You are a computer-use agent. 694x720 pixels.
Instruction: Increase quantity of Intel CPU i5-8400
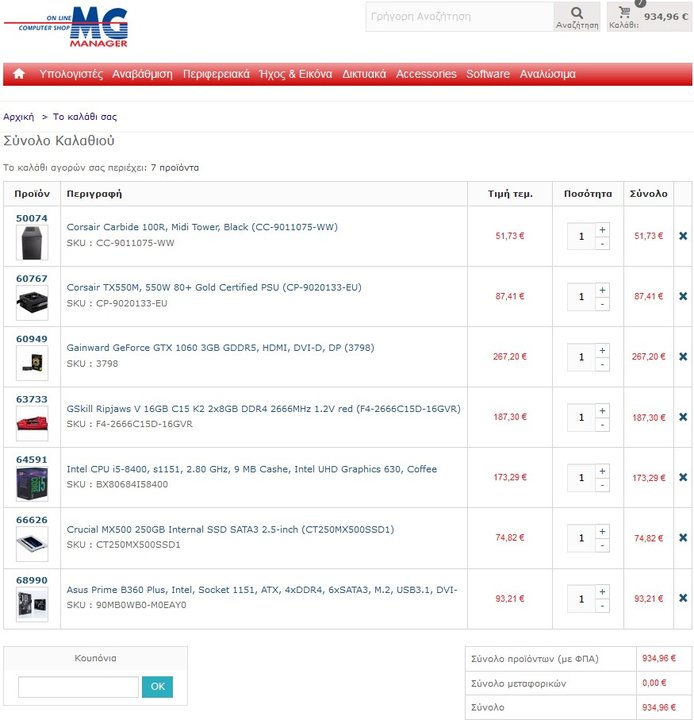tap(602, 471)
